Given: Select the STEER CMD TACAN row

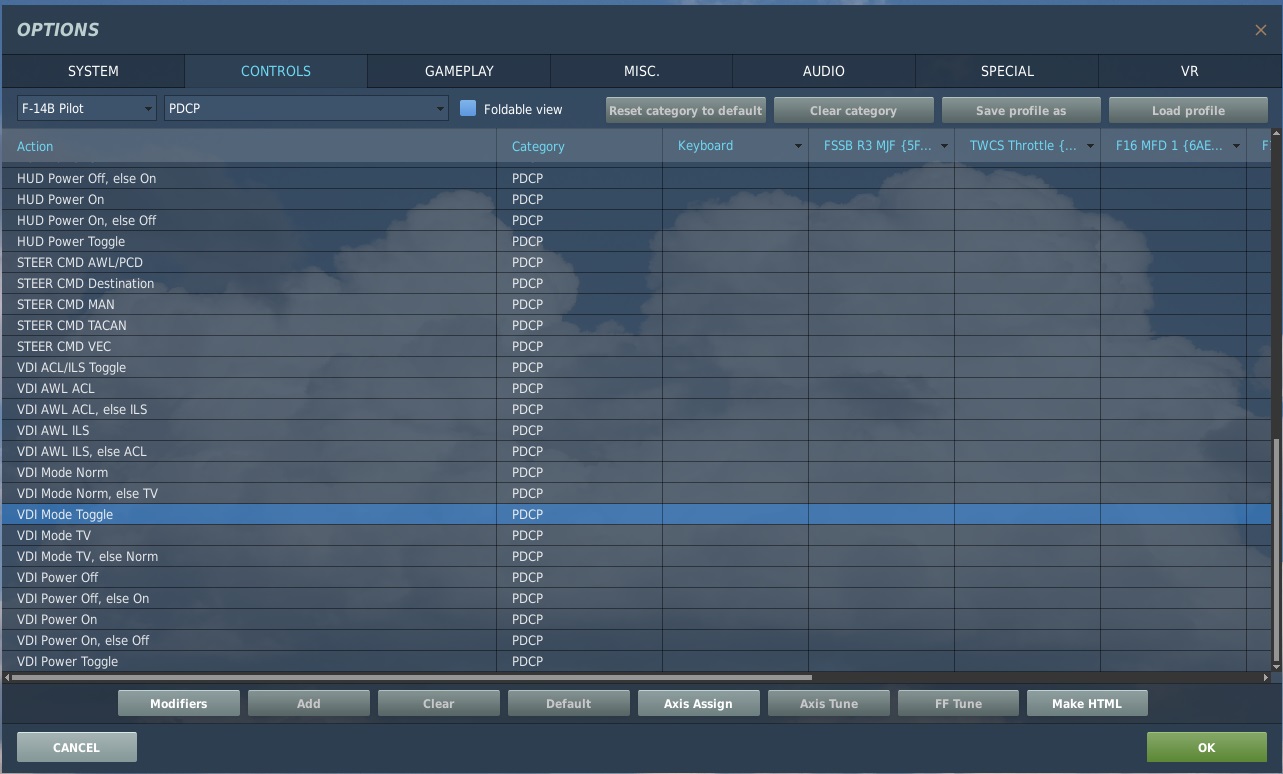Looking at the screenshot, I should [x=636, y=325].
